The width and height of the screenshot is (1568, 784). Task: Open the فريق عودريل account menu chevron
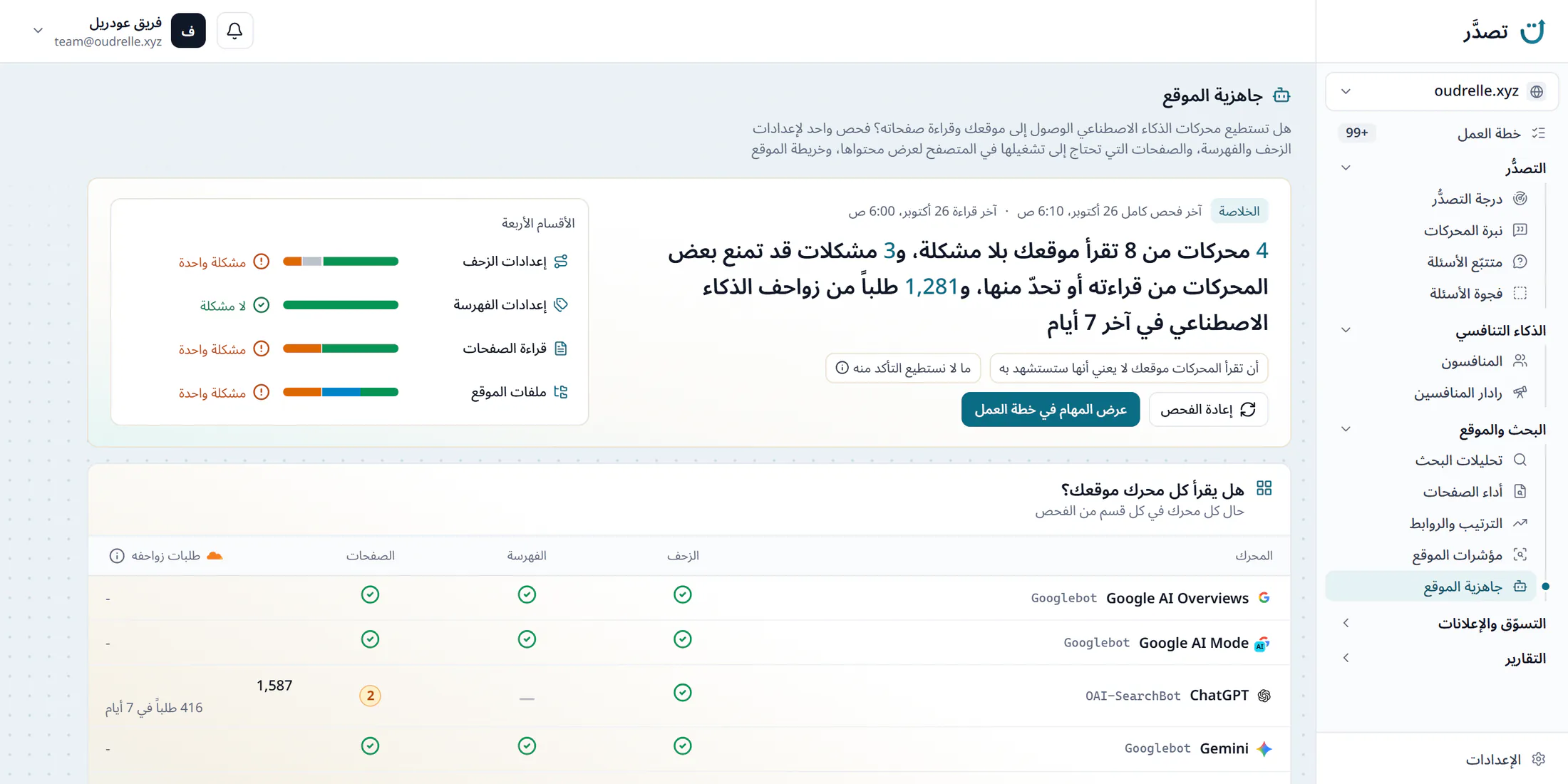[38, 31]
